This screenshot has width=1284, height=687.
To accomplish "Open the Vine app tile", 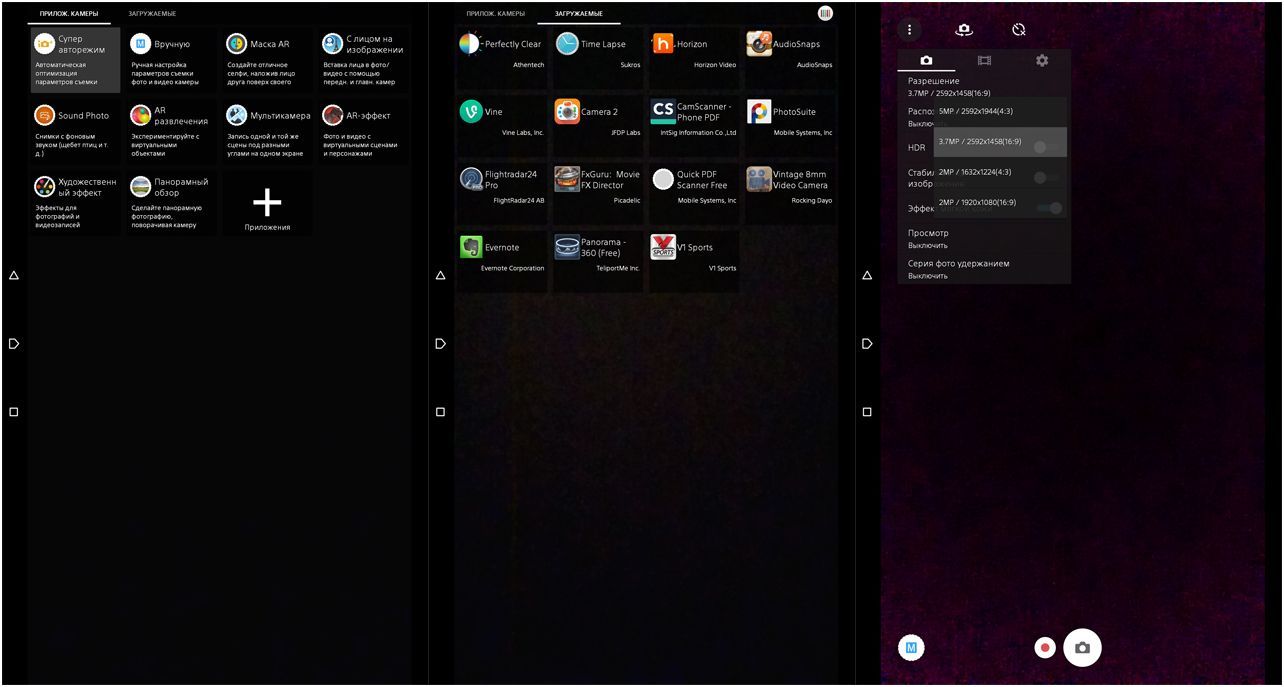I will point(501,120).
